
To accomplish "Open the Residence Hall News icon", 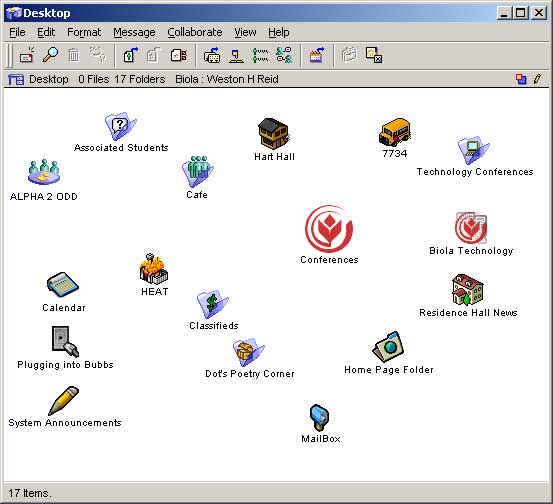I will [x=468, y=290].
